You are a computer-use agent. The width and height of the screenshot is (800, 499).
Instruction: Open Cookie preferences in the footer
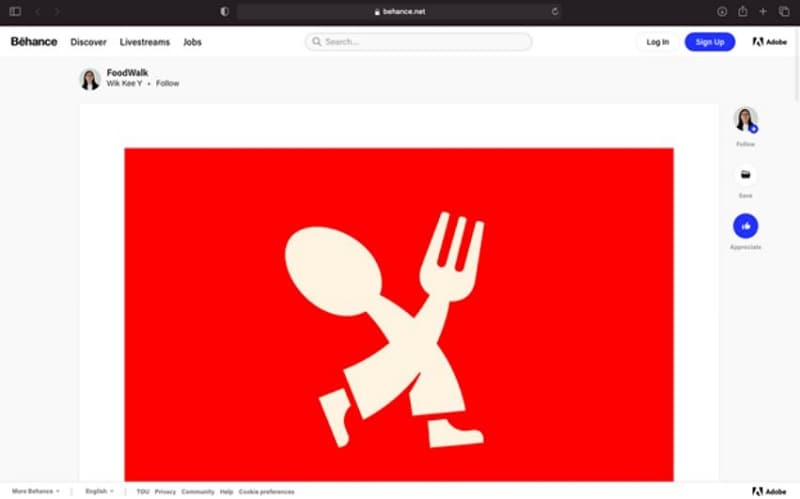[266, 492]
